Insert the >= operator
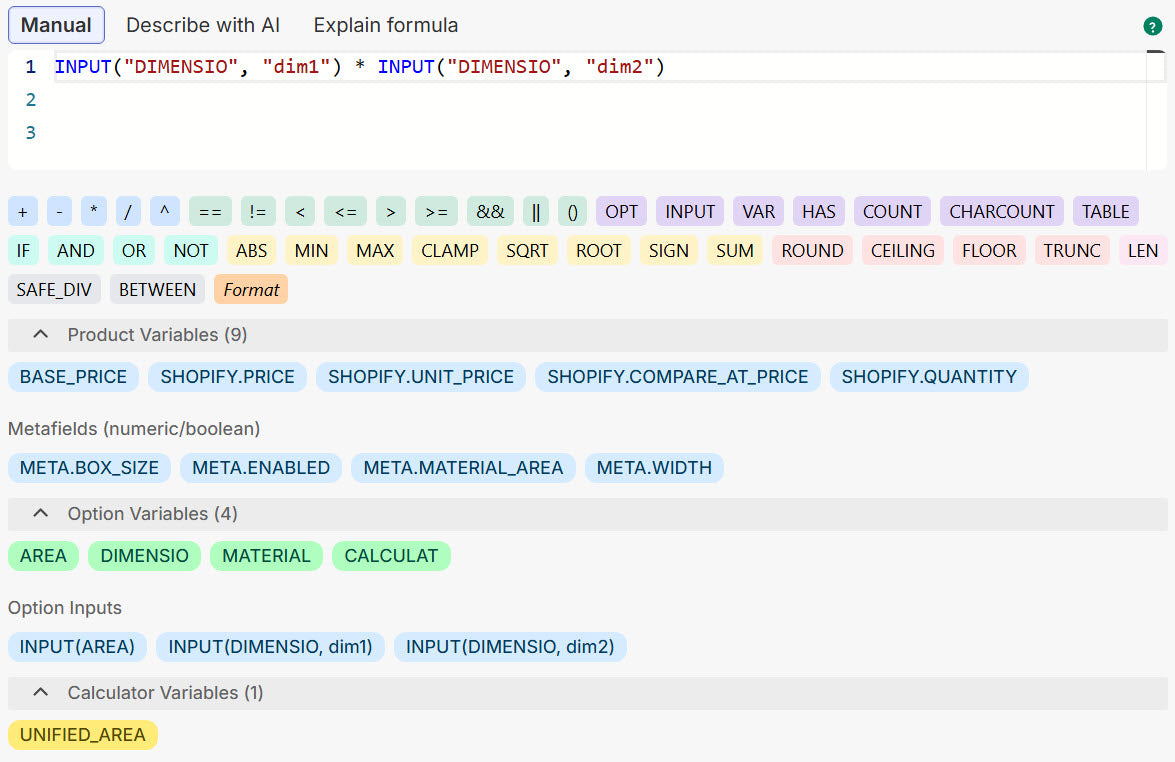 click(x=436, y=212)
